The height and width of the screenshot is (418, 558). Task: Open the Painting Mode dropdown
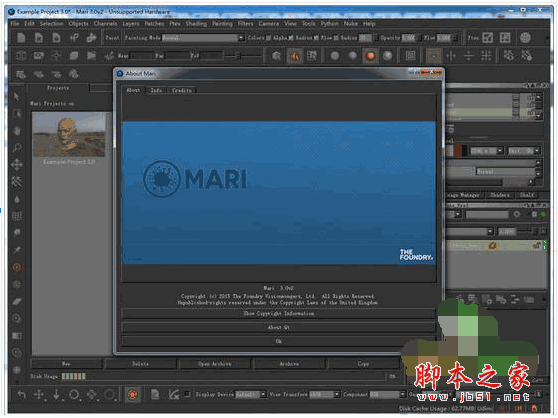(203, 38)
